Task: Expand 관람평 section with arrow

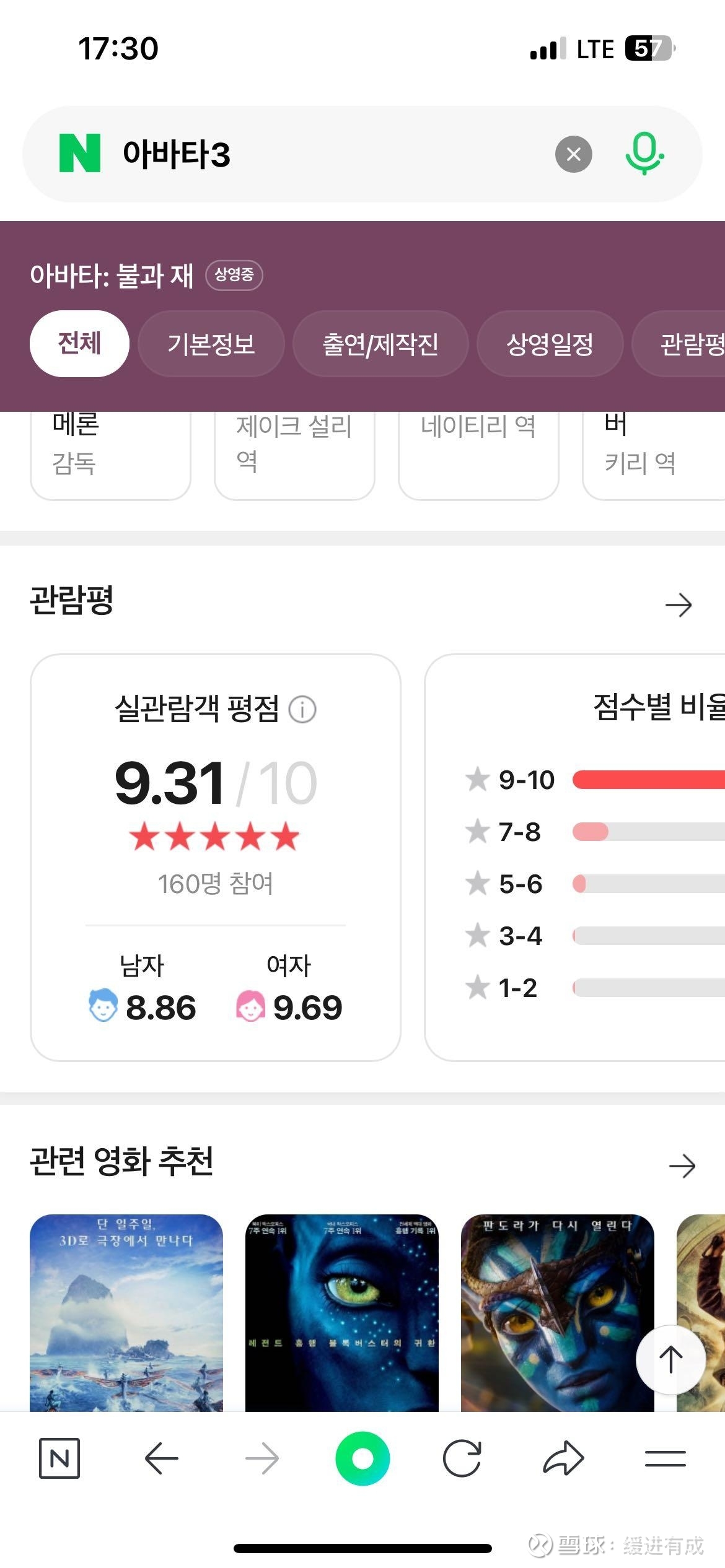Action: coord(679,605)
